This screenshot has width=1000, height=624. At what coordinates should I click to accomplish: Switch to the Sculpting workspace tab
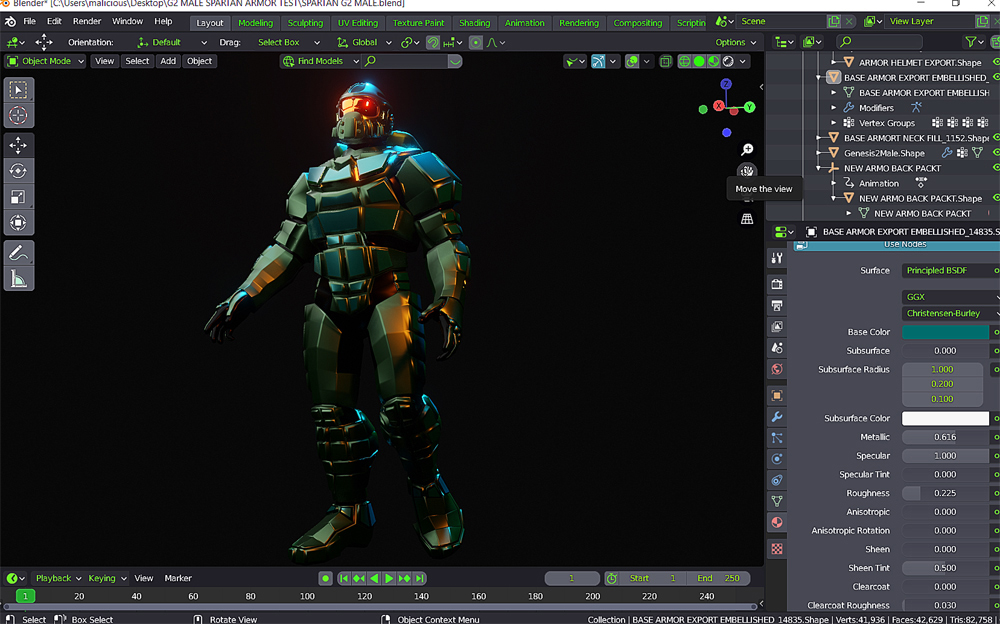pos(305,22)
